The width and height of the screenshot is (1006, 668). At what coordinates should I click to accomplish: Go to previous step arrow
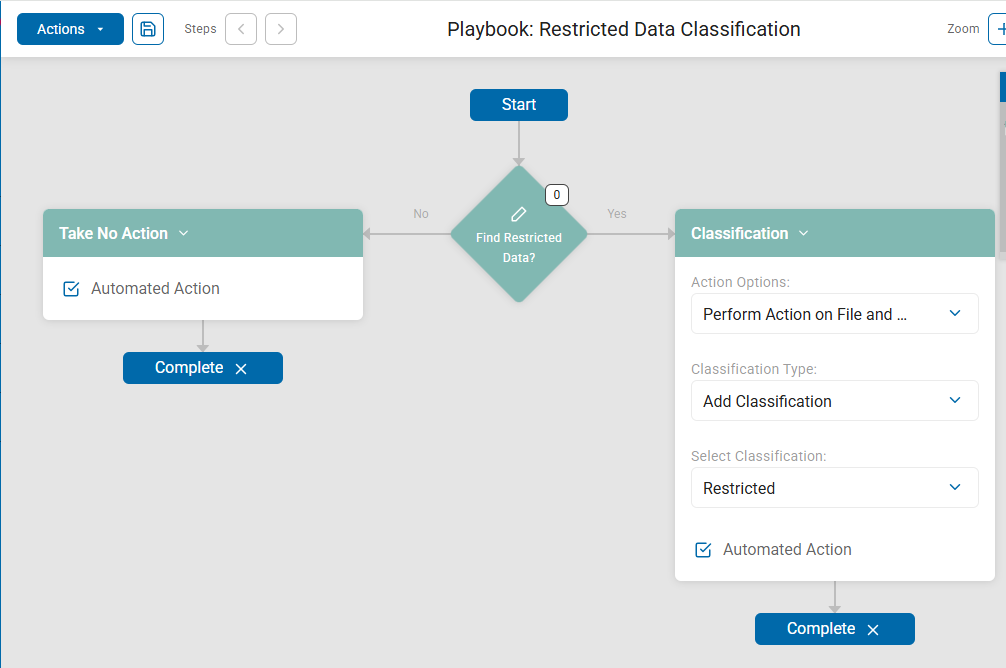pos(241,29)
